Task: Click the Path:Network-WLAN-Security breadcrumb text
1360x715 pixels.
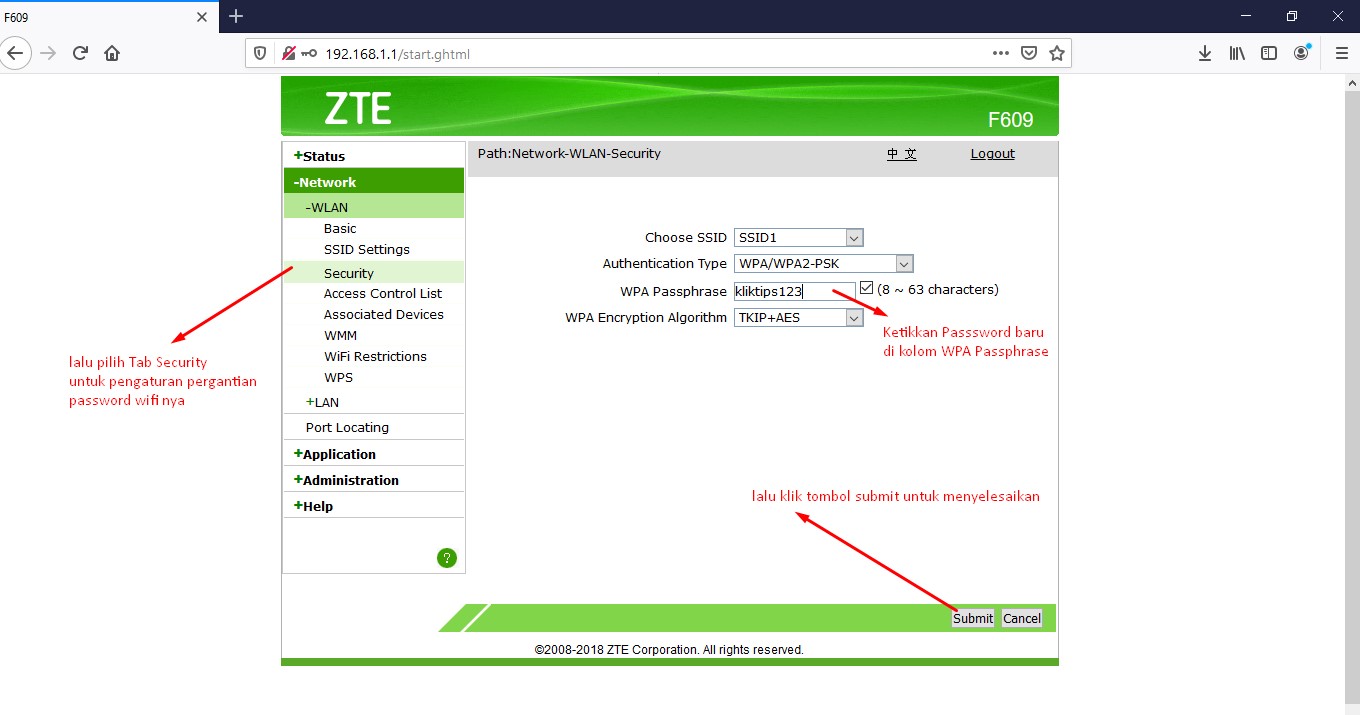Action: [x=569, y=154]
